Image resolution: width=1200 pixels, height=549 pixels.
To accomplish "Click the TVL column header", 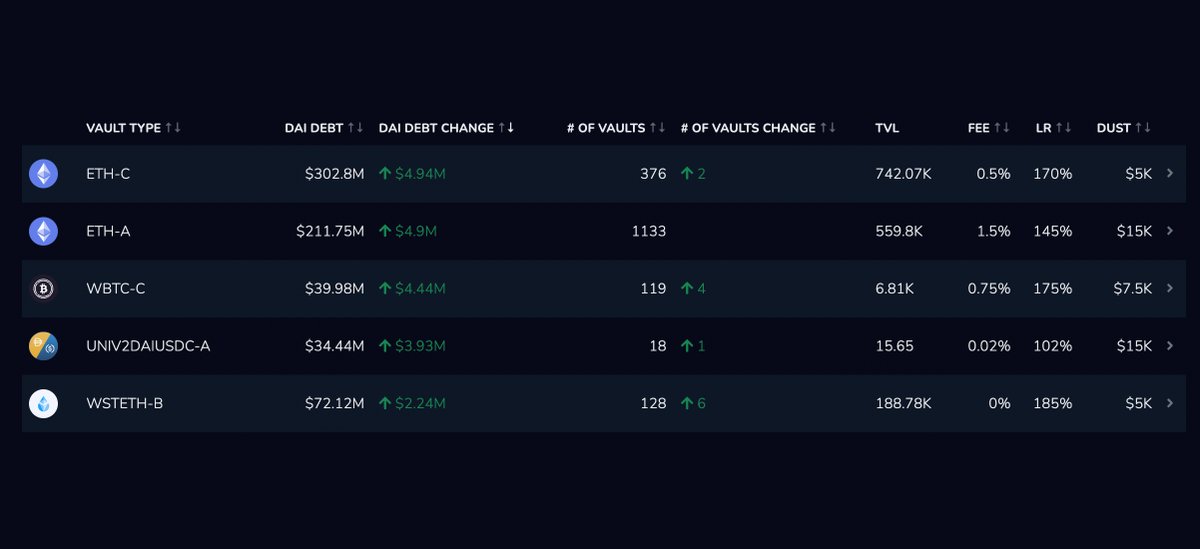I will 887,128.
